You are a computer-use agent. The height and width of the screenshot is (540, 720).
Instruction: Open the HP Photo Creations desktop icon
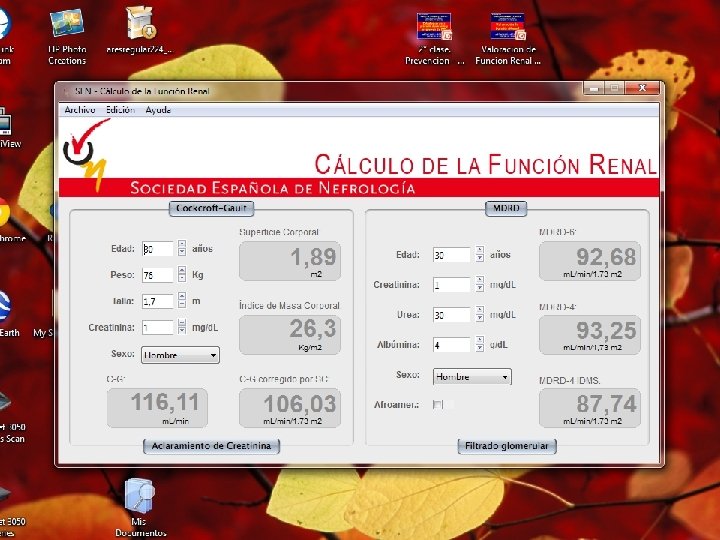coord(67,36)
